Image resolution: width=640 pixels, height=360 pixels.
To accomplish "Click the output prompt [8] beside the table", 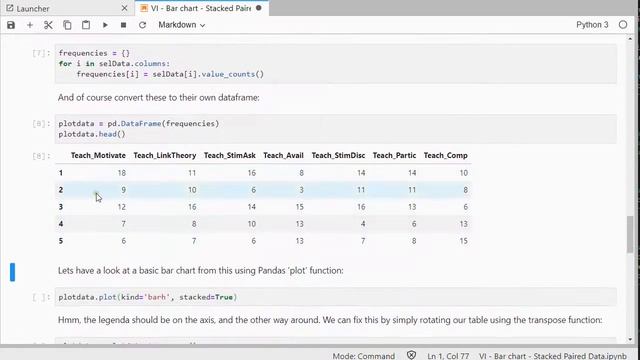I will (x=41, y=156).
